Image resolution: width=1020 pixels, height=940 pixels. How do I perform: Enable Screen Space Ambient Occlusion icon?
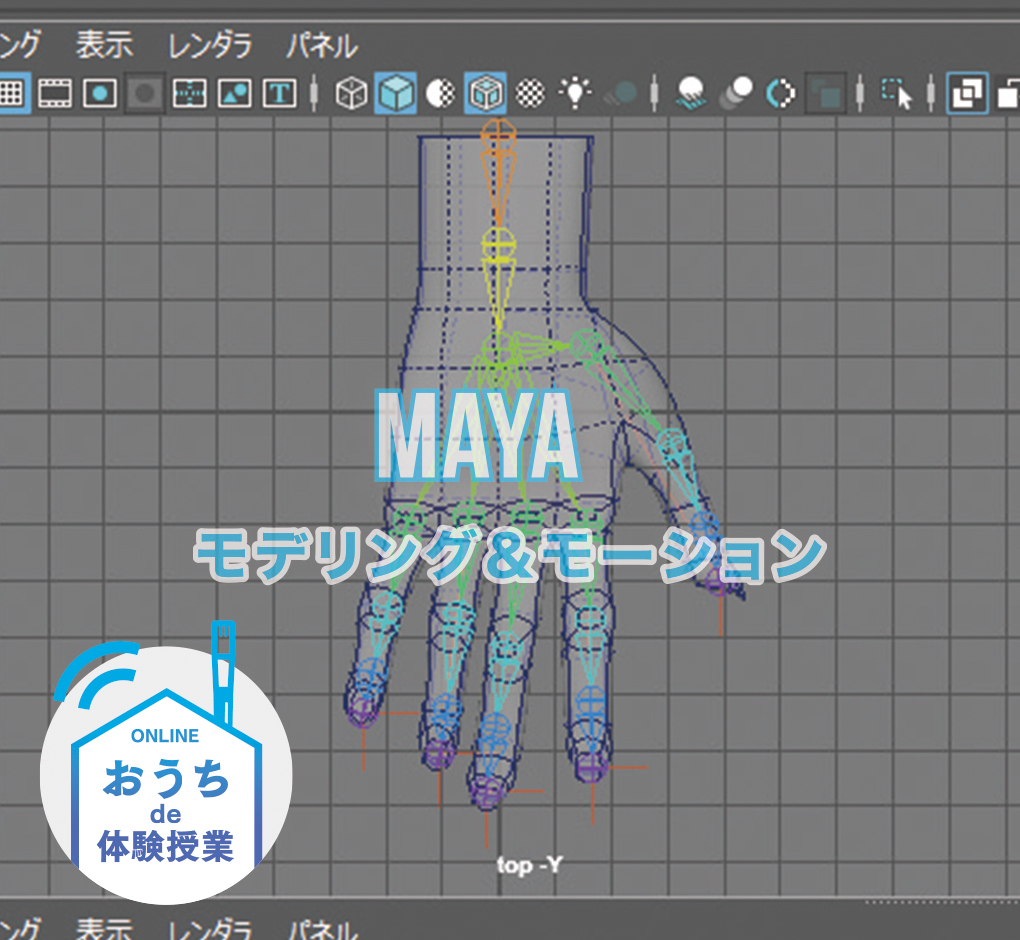[691, 93]
